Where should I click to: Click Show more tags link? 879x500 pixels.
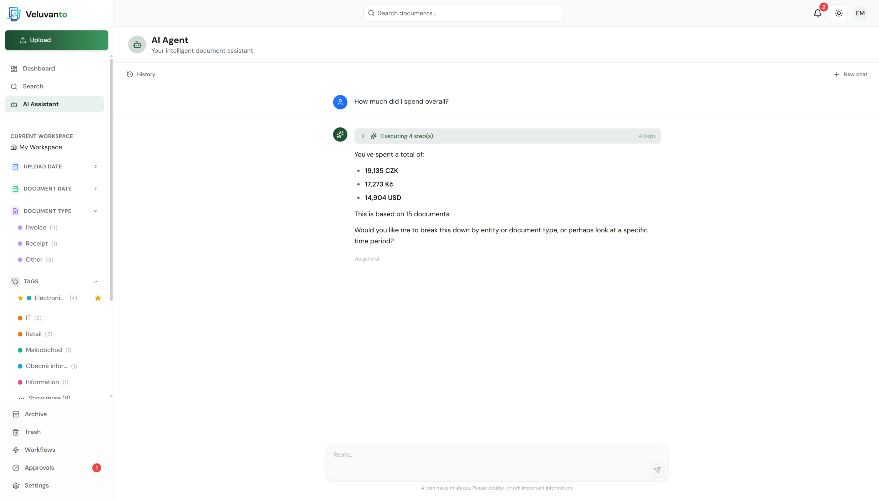click(x=45, y=398)
